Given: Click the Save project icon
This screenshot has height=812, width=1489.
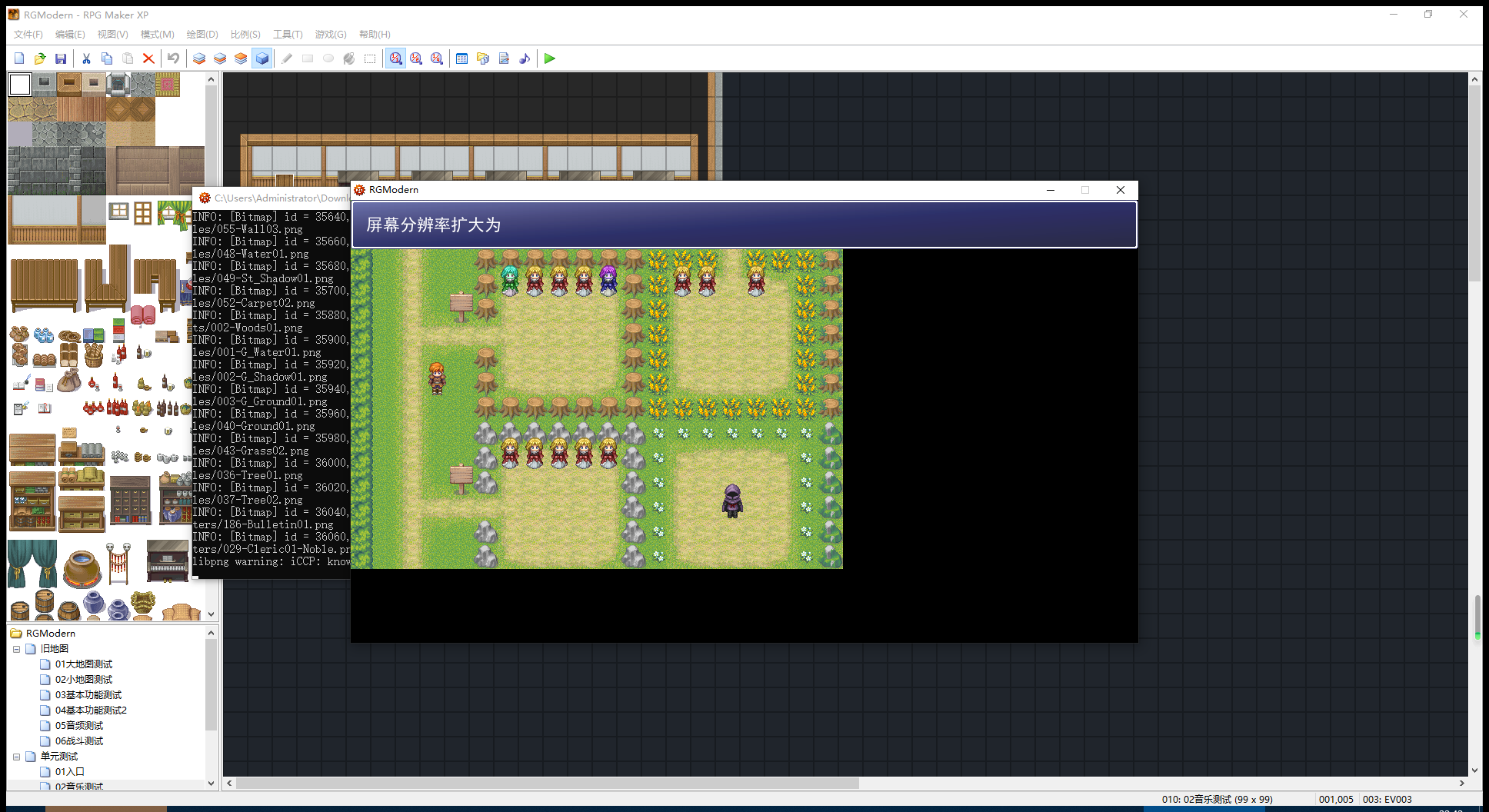Looking at the screenshot, I should coord(61,58).
